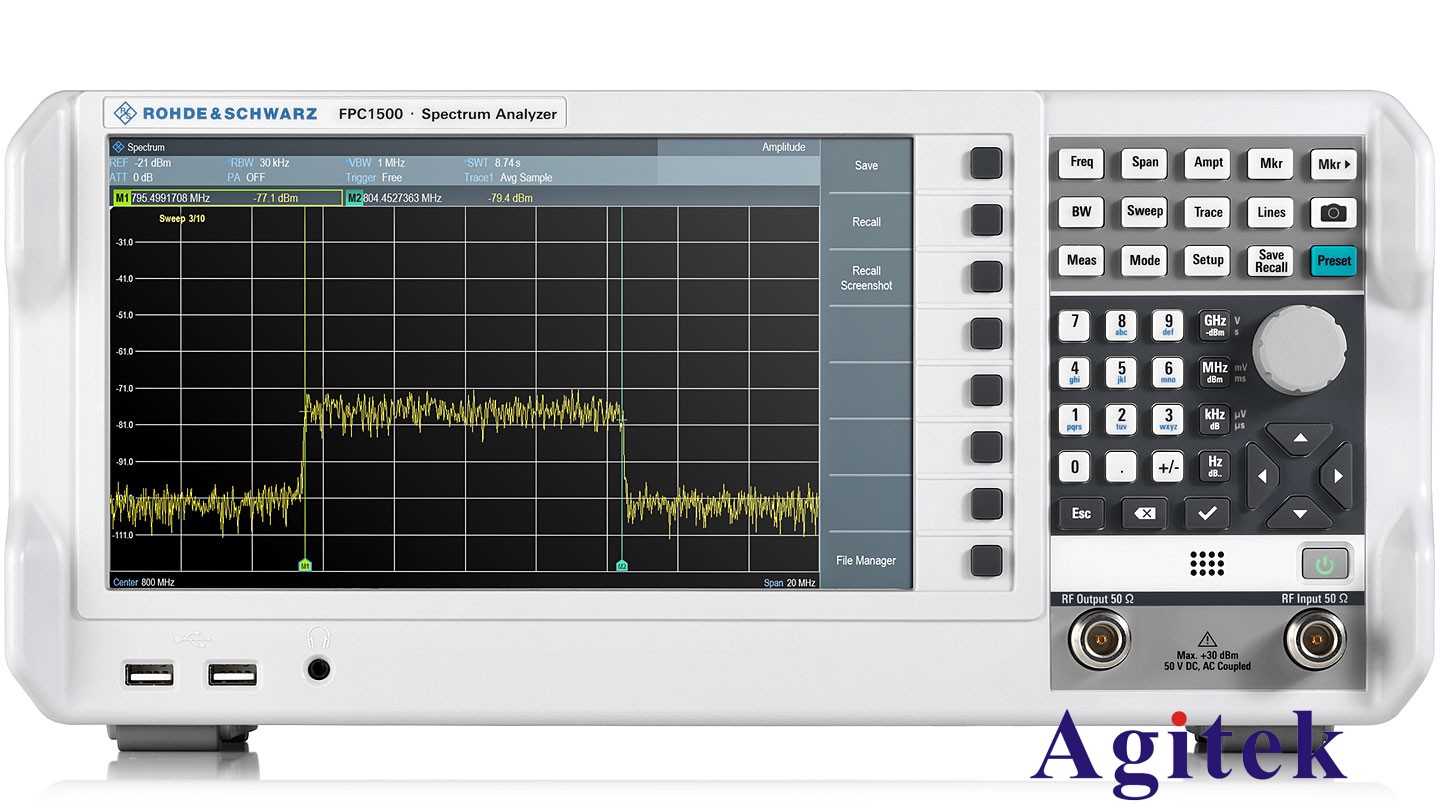
Task: Select the M1 marker field
Action: [x=227, y=198]
